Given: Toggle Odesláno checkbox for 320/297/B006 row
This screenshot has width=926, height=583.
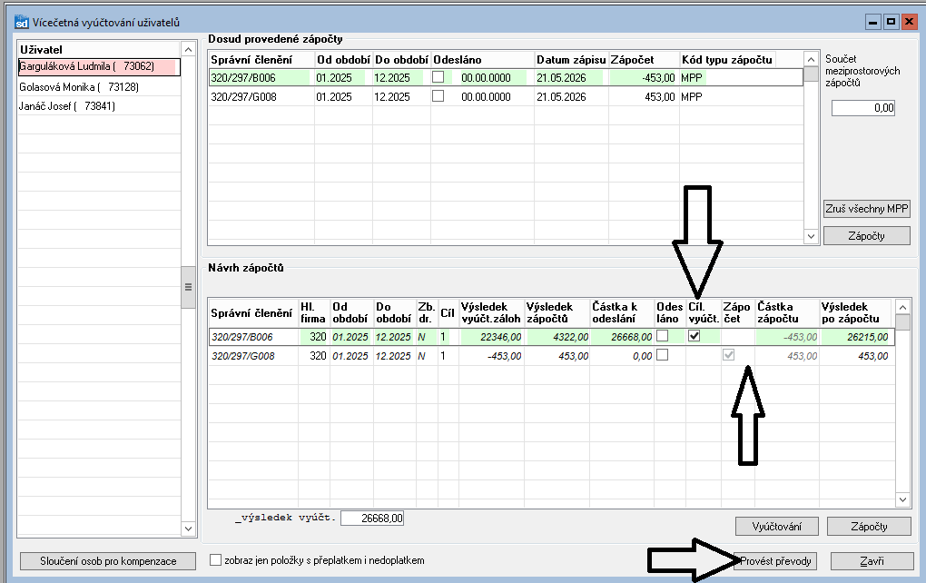Looking at the screenshot, I should [438, 77].
